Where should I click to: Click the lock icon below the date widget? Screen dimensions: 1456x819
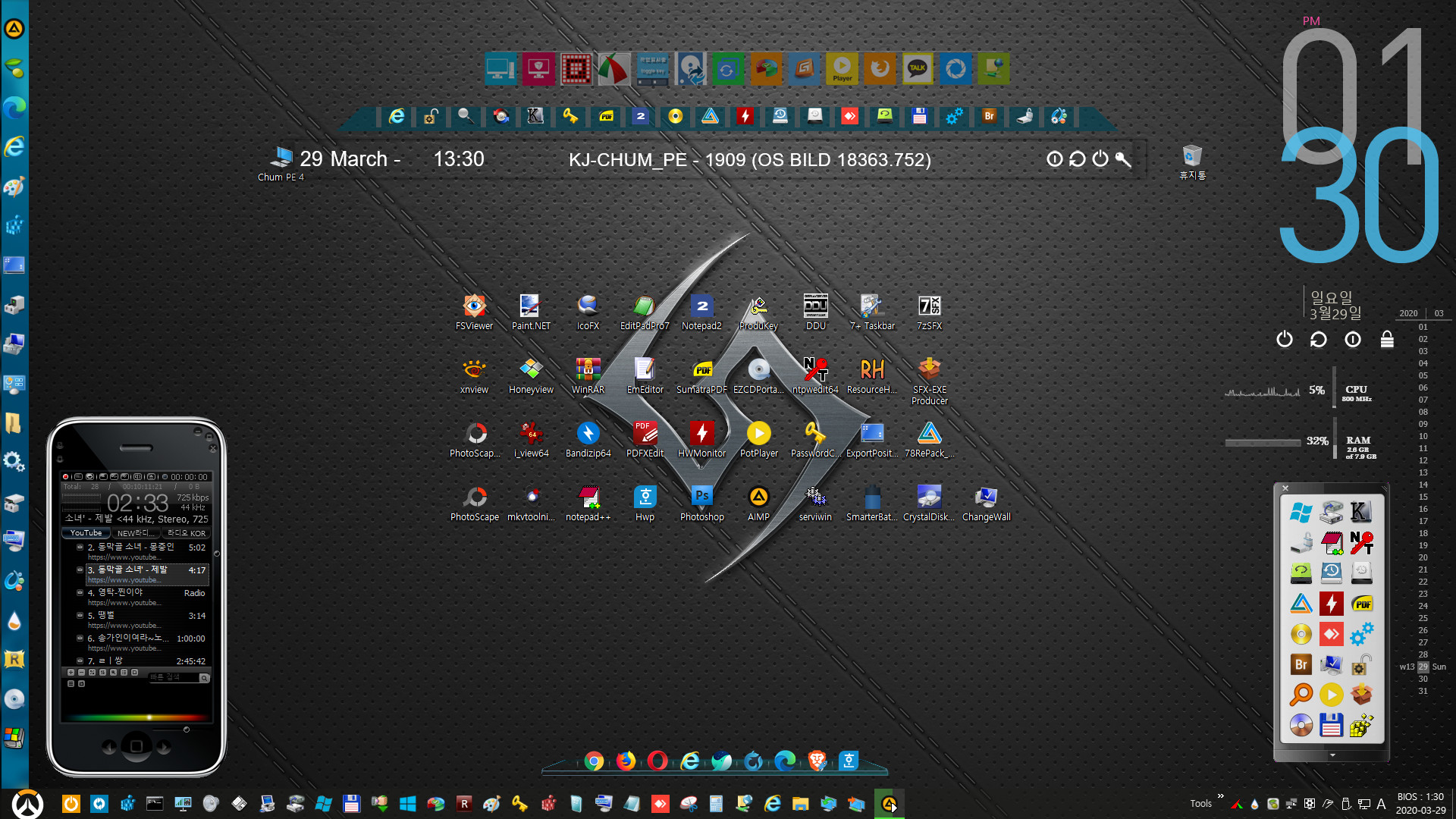[x=1387, y=339]
